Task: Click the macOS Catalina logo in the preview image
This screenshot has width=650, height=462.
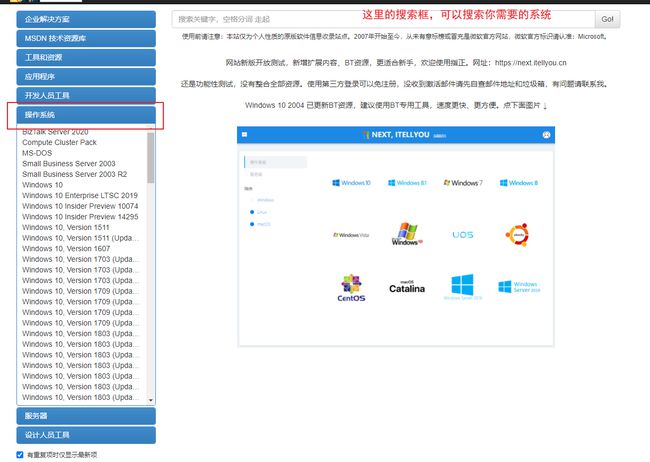Action: tap(407, 287)
